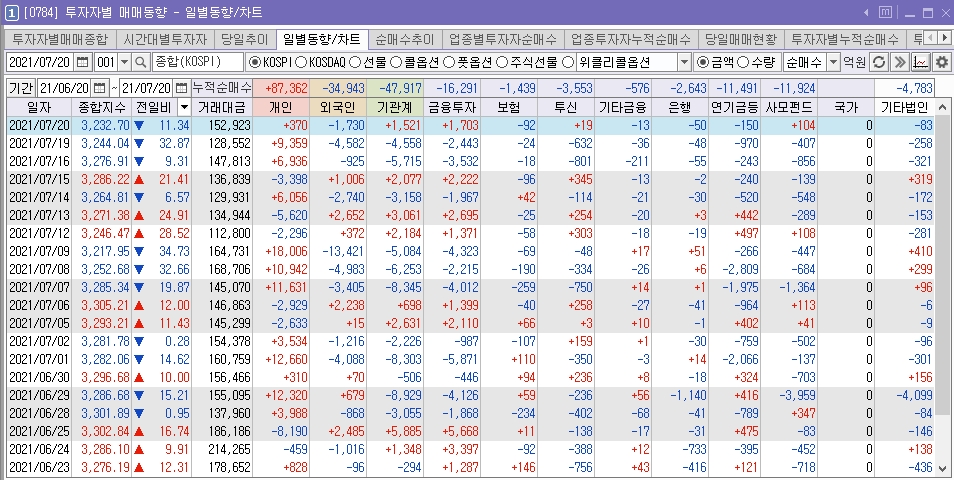
Task: Select the 일별동향/차트 tab
Action: click(321, 40)
